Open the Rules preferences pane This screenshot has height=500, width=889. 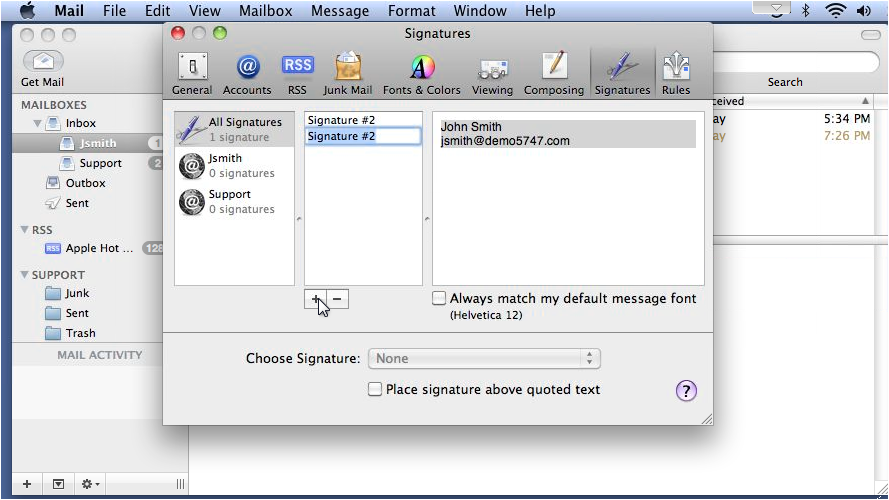click(x=676, y=74)
